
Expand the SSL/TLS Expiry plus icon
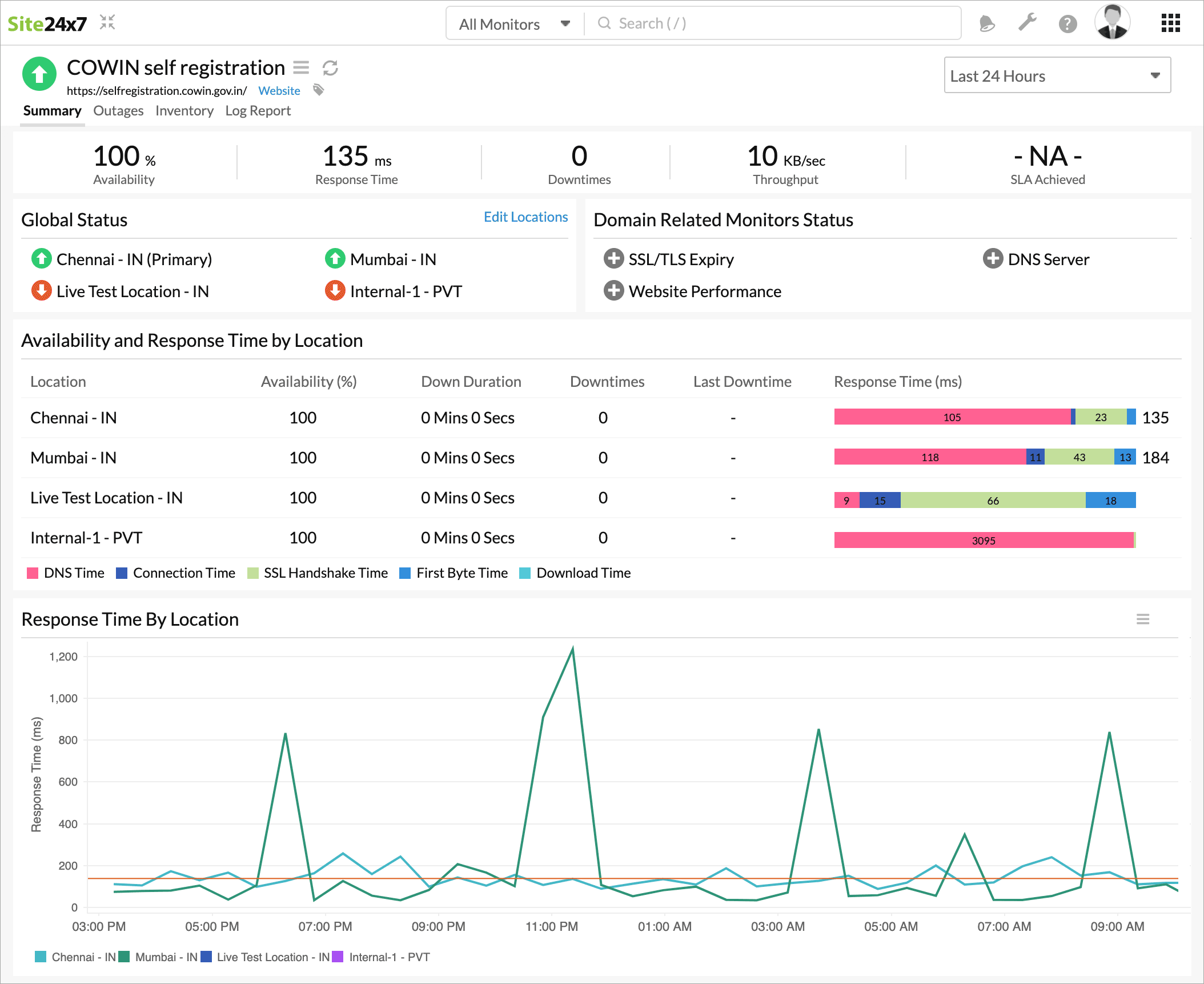613,259
